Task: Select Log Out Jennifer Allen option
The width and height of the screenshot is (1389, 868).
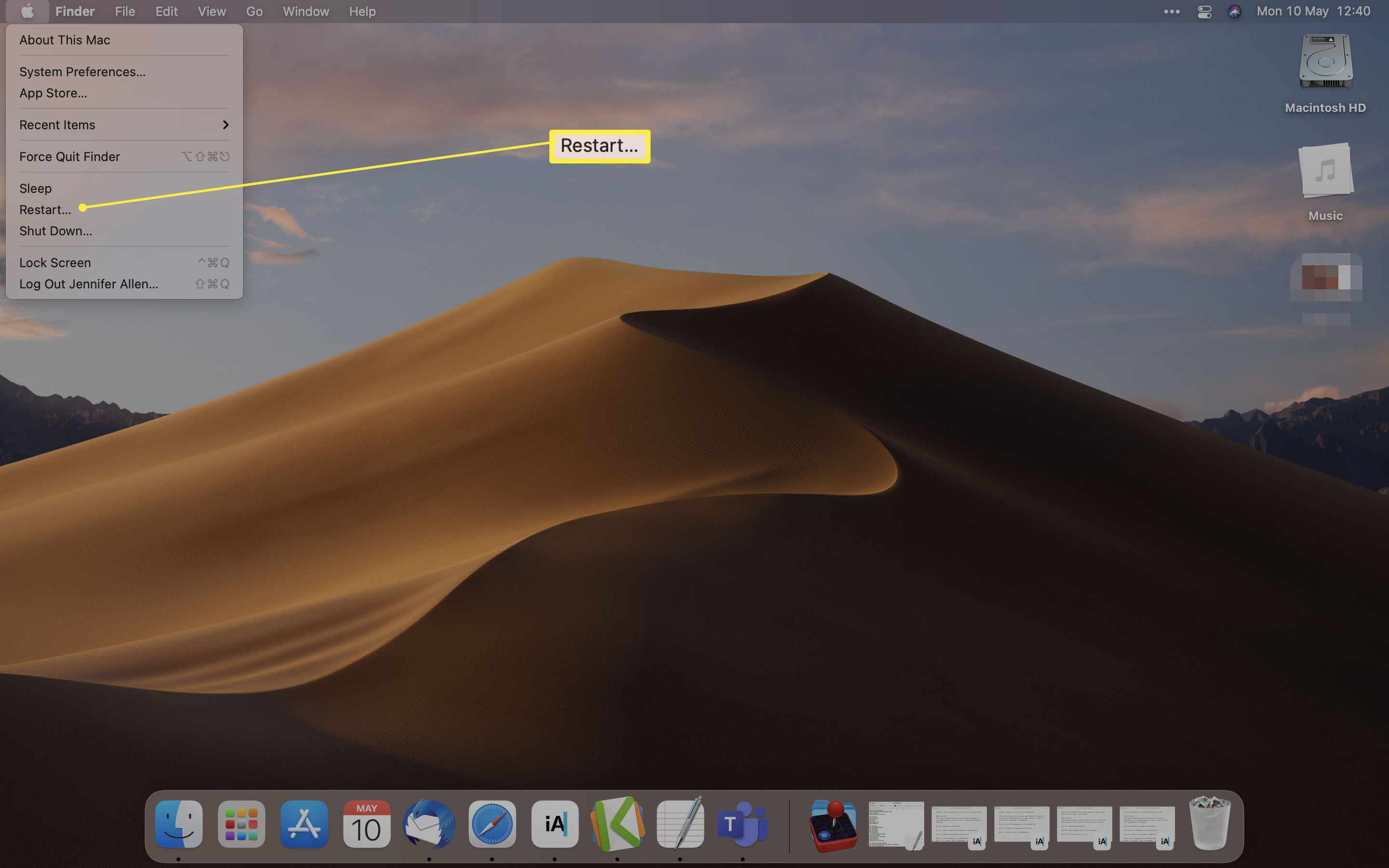Action: pyautogui.click(x=88, y=284)
